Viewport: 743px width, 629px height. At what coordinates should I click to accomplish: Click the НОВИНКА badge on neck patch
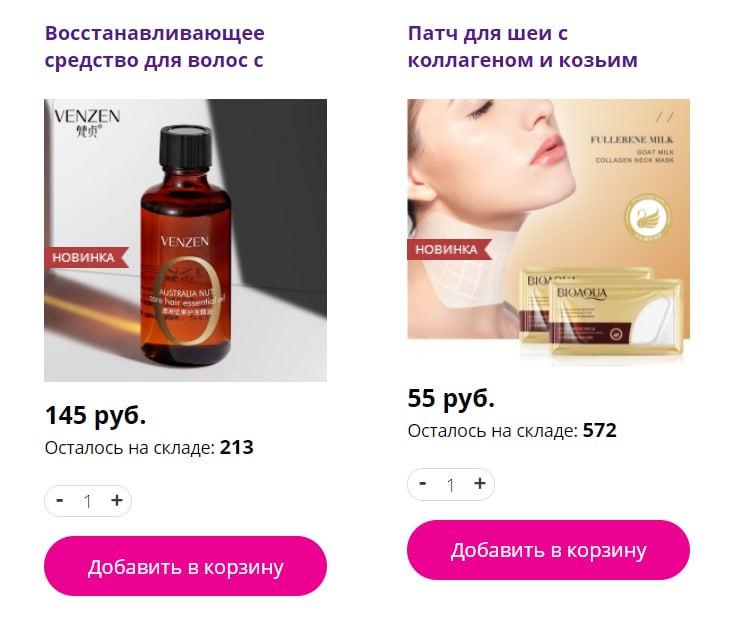point(449,249)
